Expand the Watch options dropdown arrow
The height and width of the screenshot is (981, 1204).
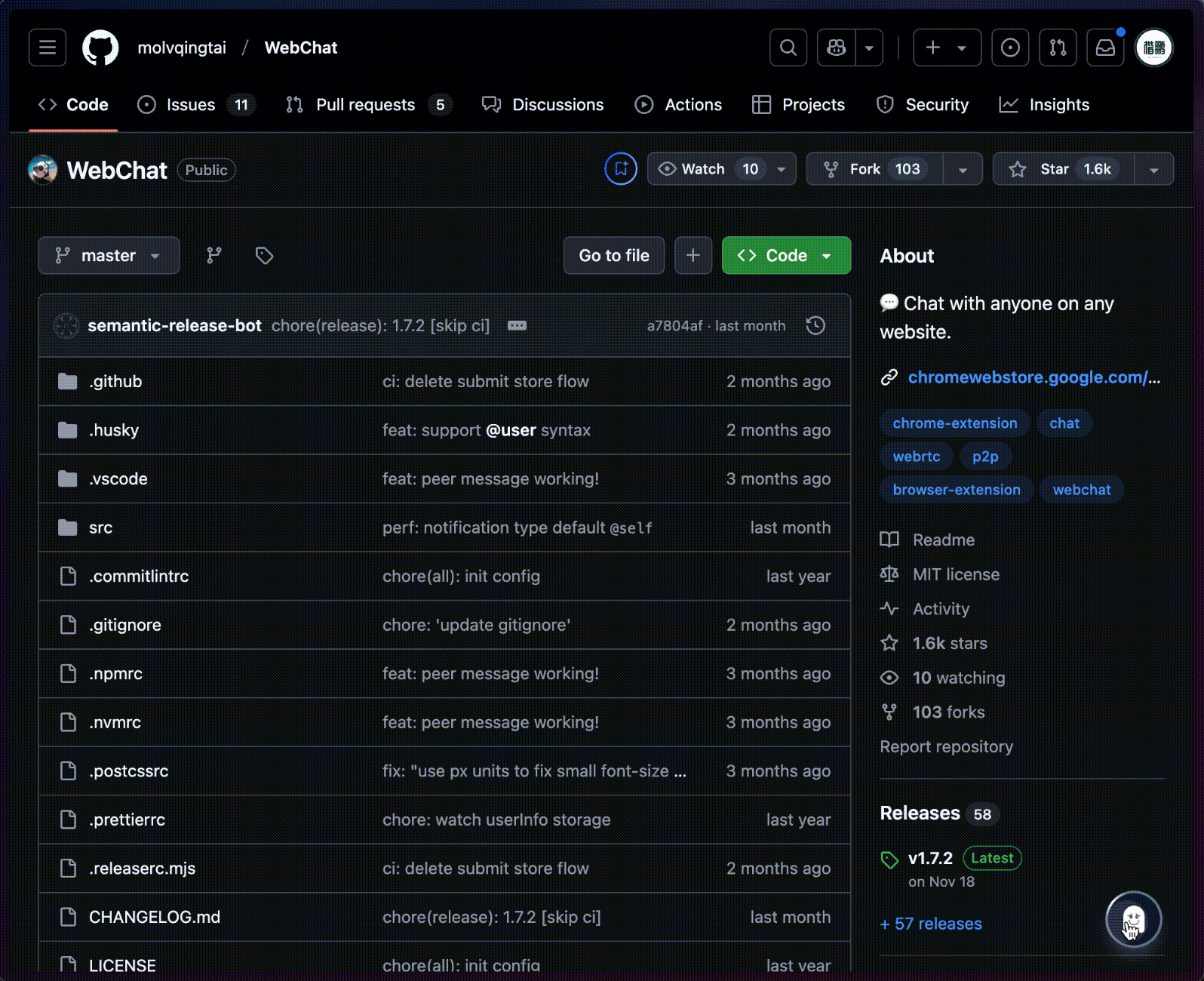[x=782, y=169]
